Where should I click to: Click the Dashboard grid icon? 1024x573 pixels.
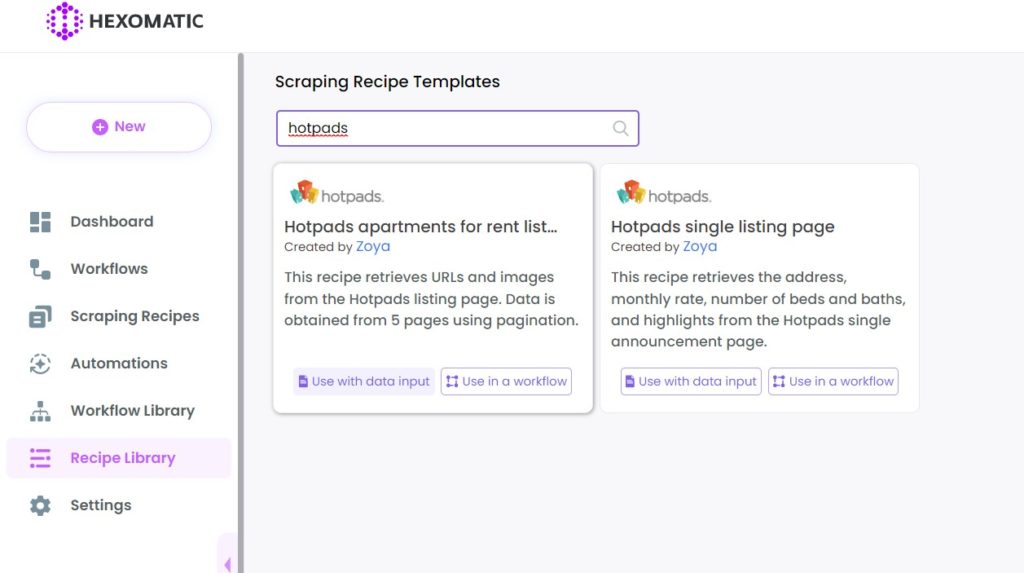(40, 222)
